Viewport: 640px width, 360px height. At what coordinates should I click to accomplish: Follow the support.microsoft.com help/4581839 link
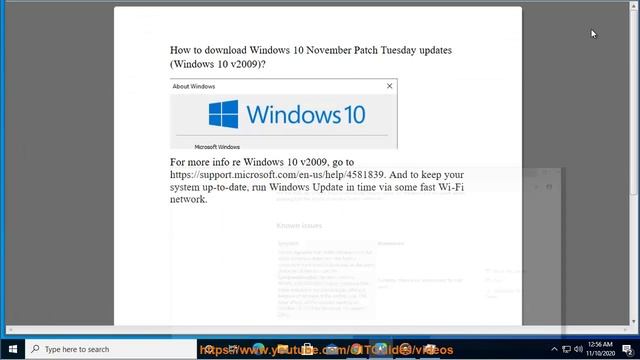coord(277,175)
